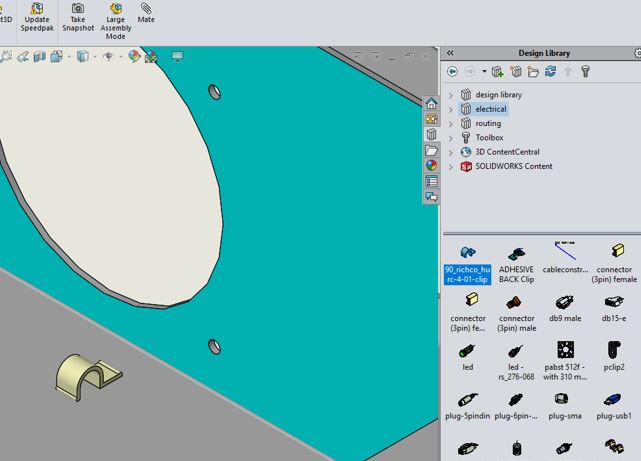Screen dimensions: 641x461
Task: Select the plug-5pindin part
Action: [x=468, y=406]
